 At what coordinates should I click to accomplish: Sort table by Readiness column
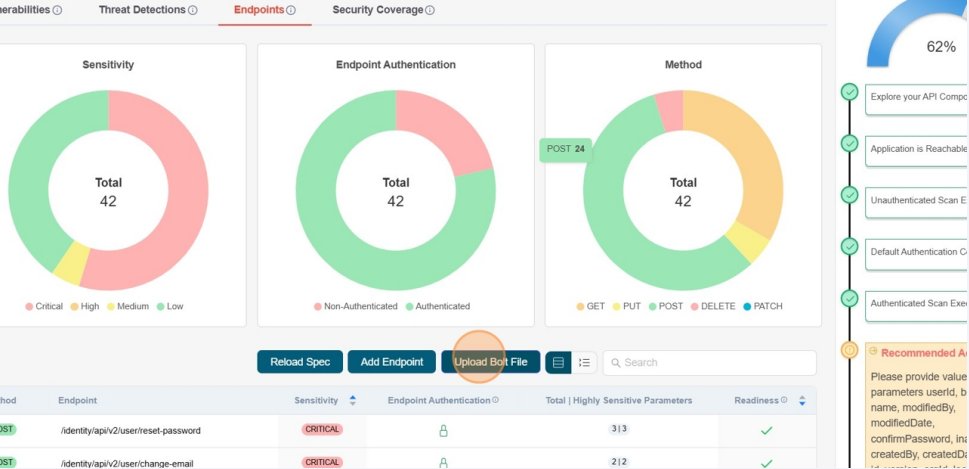(x=802, y=401)
